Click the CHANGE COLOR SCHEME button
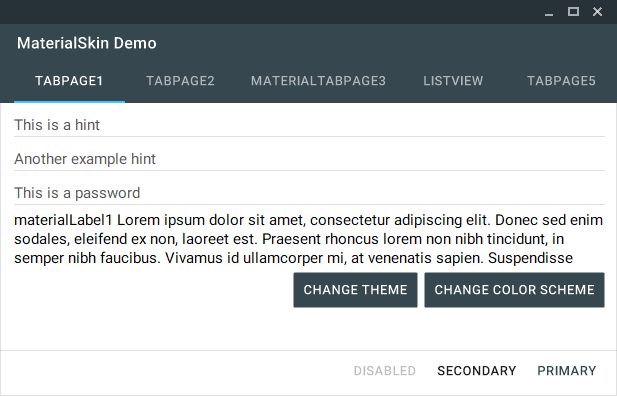Image resolution: width=617 pixels, height=396 pixels. 514,290
